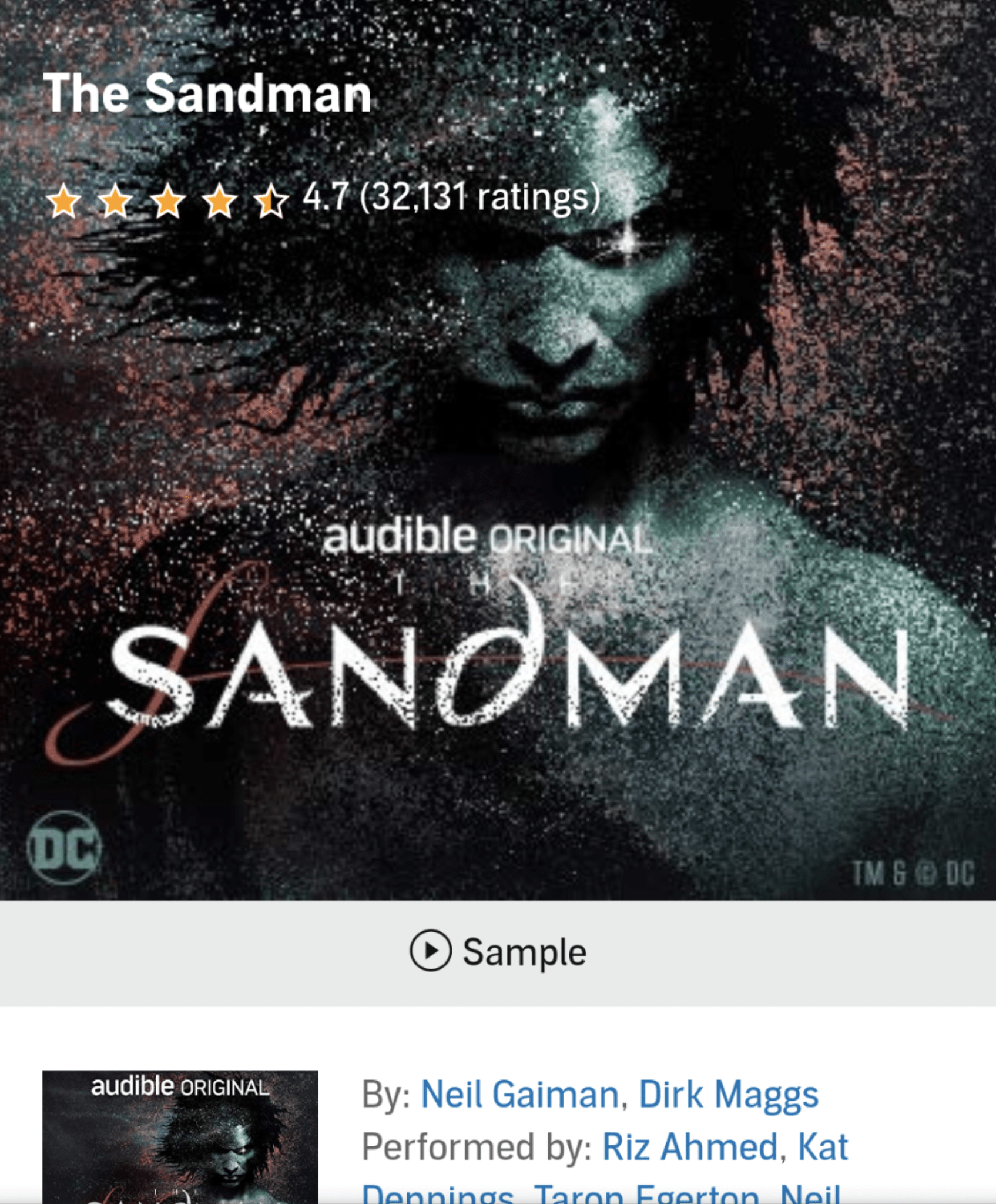Click the small Sandman cover thumbnail

[180, 1137]
